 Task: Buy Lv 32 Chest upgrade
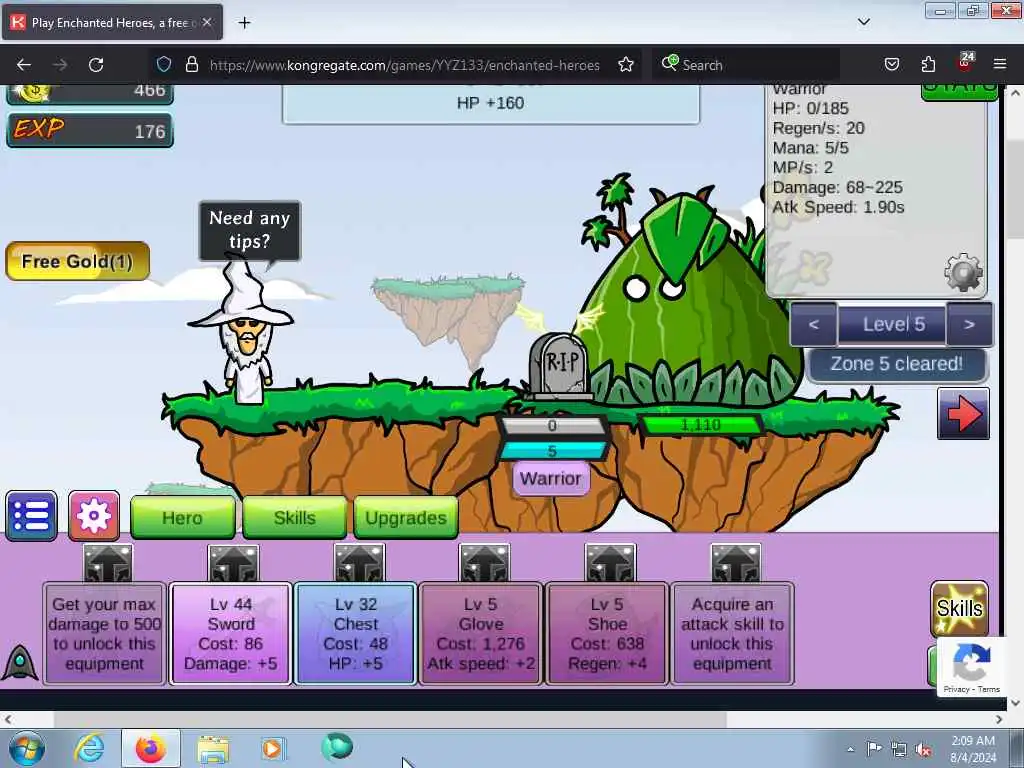click(x=356, y=633)
